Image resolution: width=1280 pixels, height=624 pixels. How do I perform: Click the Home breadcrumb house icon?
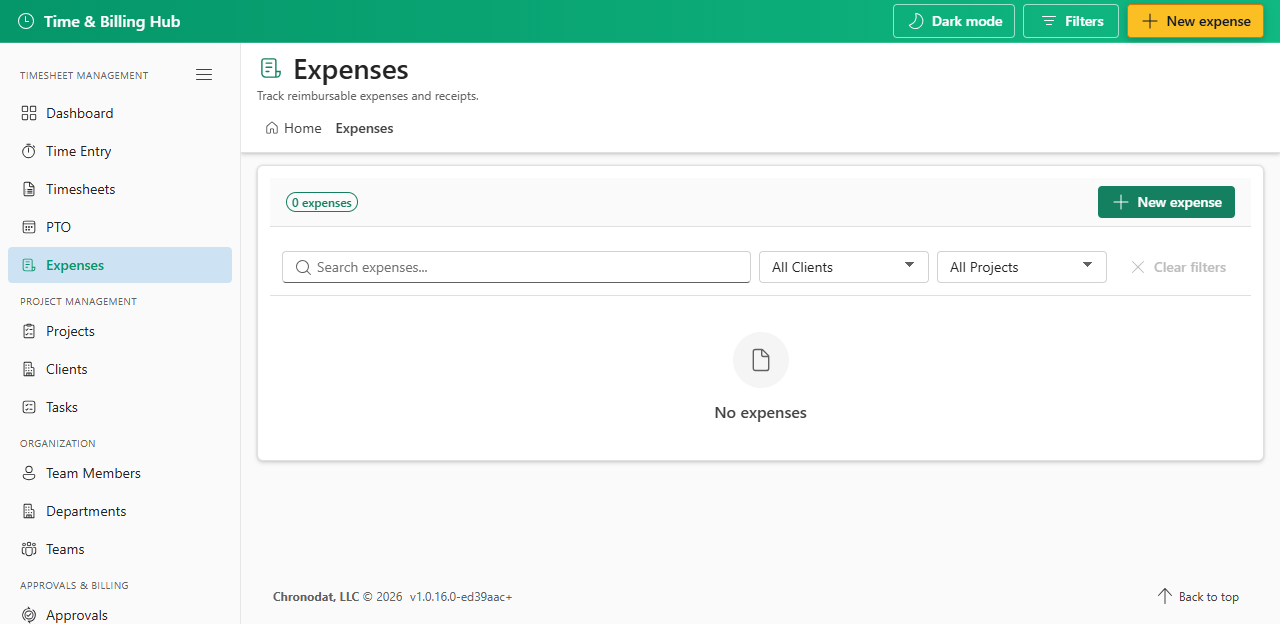click(x=272, y=128)
